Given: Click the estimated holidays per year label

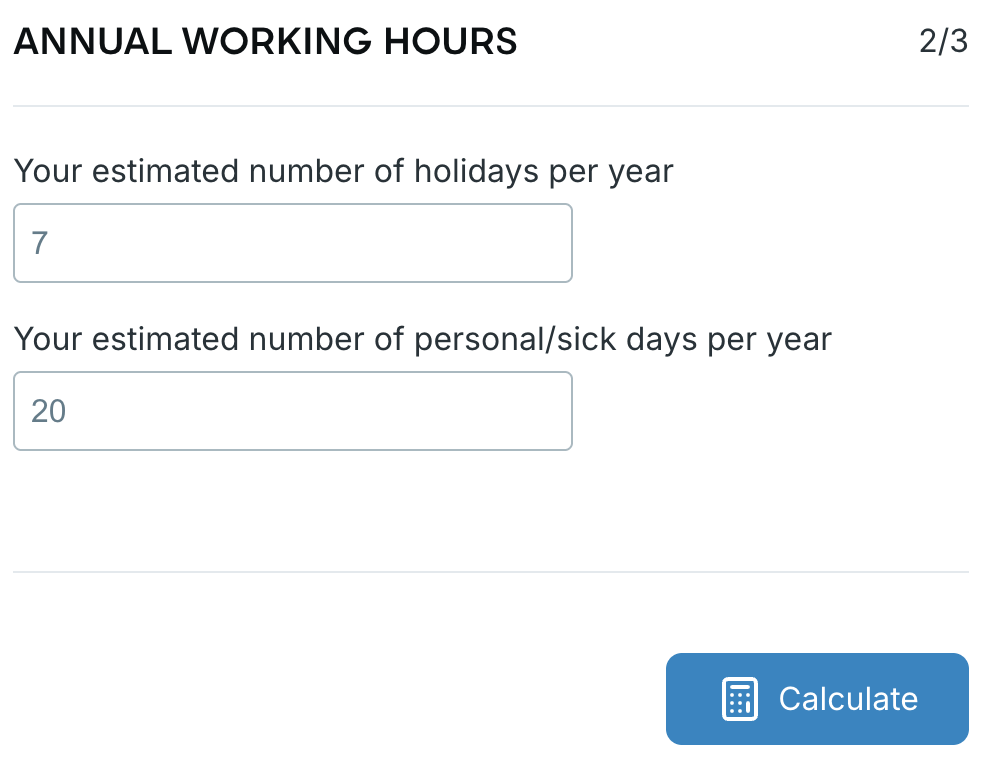Looking at the screenshot, I should tap(343, 172).
